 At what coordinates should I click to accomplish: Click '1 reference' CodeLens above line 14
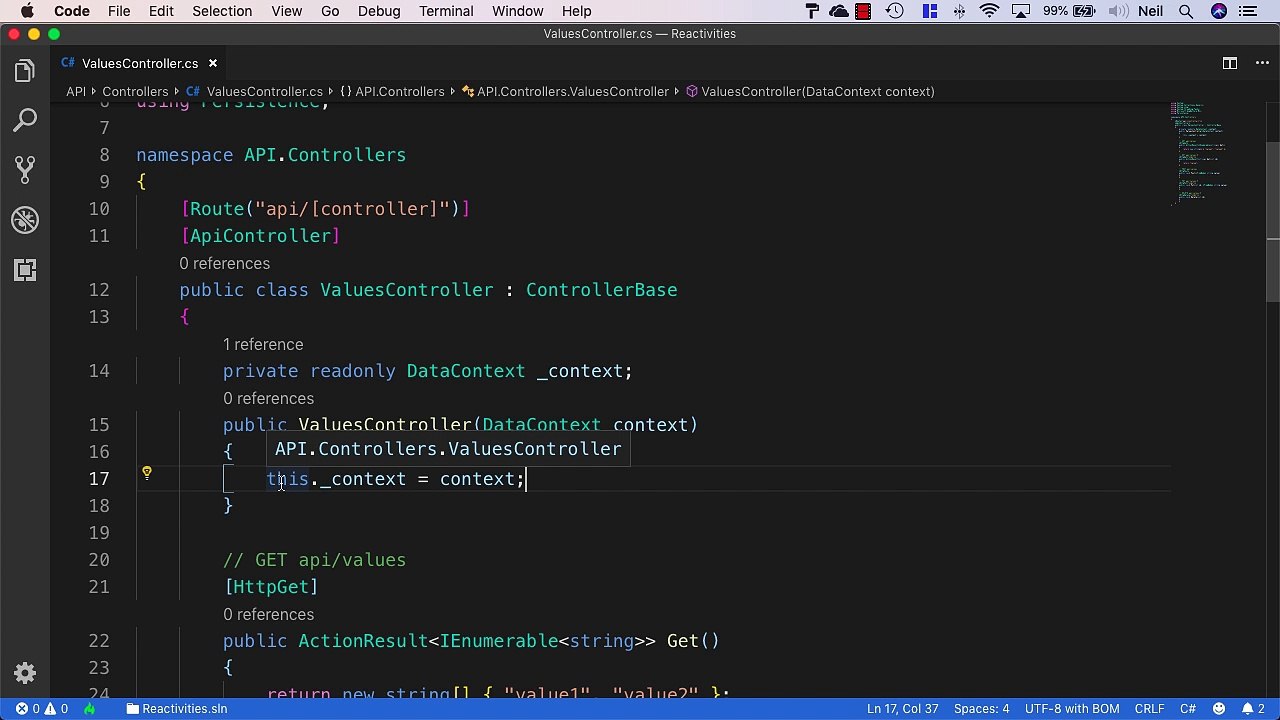[x=262, y=344]
